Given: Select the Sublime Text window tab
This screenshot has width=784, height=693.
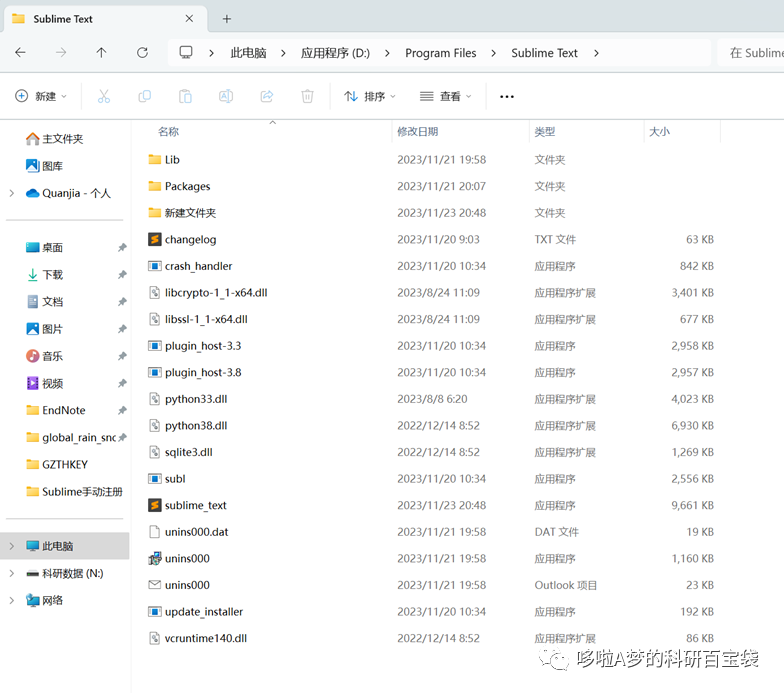Looking at the screenshot, I should (x=105, y=19).
